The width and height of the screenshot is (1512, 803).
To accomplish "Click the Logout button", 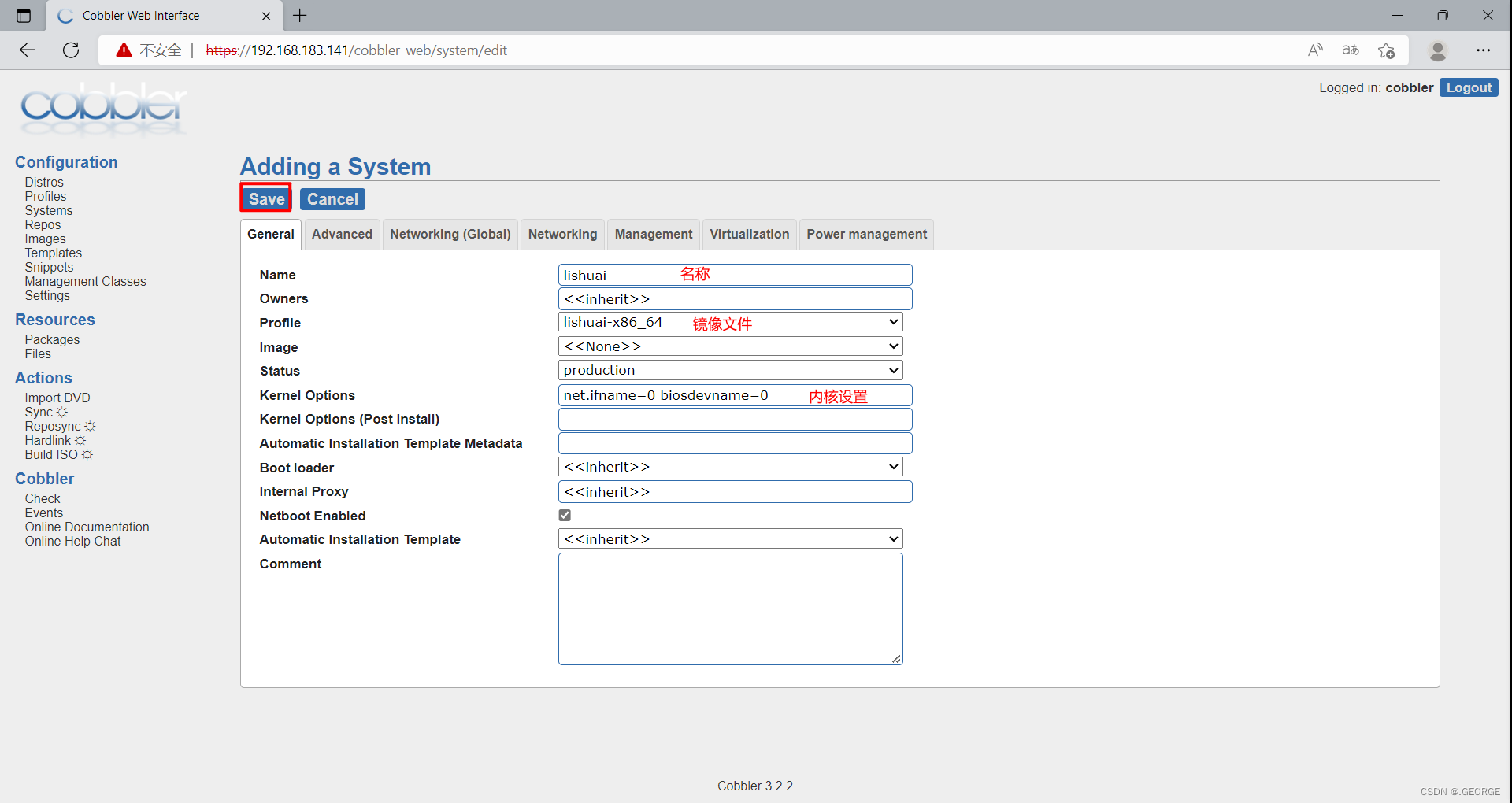I will click(1469, 87).
